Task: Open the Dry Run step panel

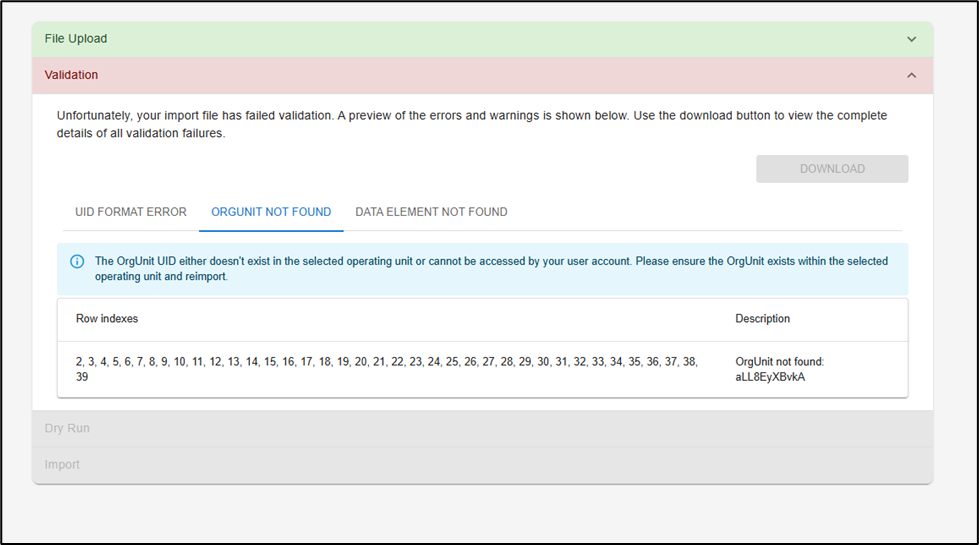Action: pos(67,428)
